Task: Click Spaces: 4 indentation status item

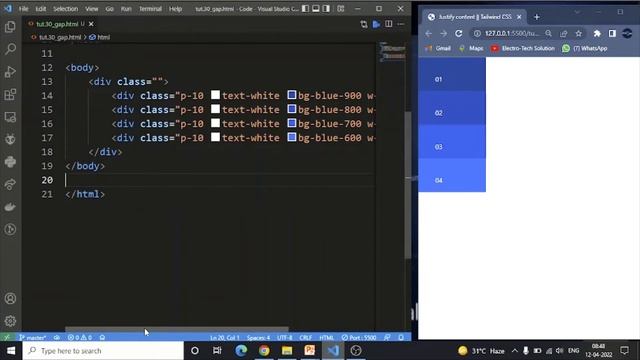Action: [258, 338]
